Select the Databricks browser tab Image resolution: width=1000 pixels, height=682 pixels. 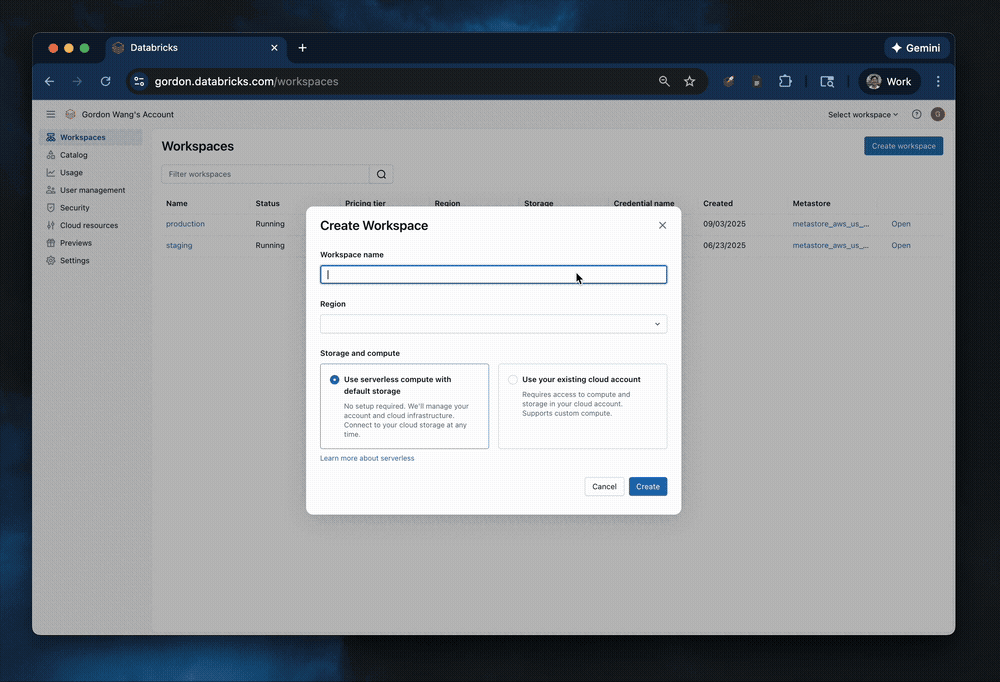click(x=196, y=48)
